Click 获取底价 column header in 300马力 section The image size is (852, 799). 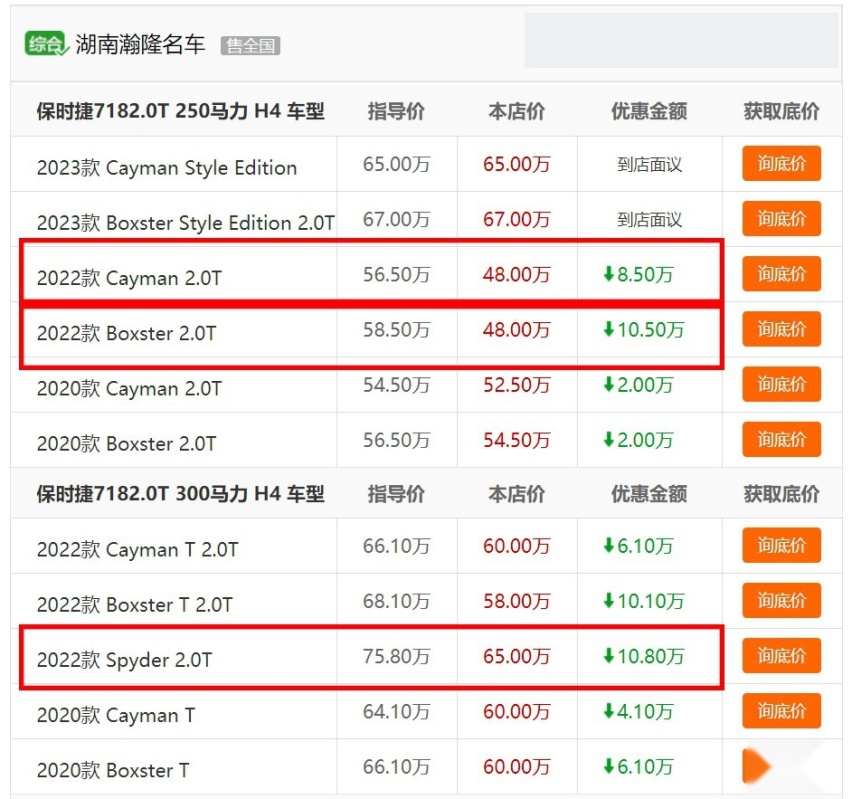point(781,494)
